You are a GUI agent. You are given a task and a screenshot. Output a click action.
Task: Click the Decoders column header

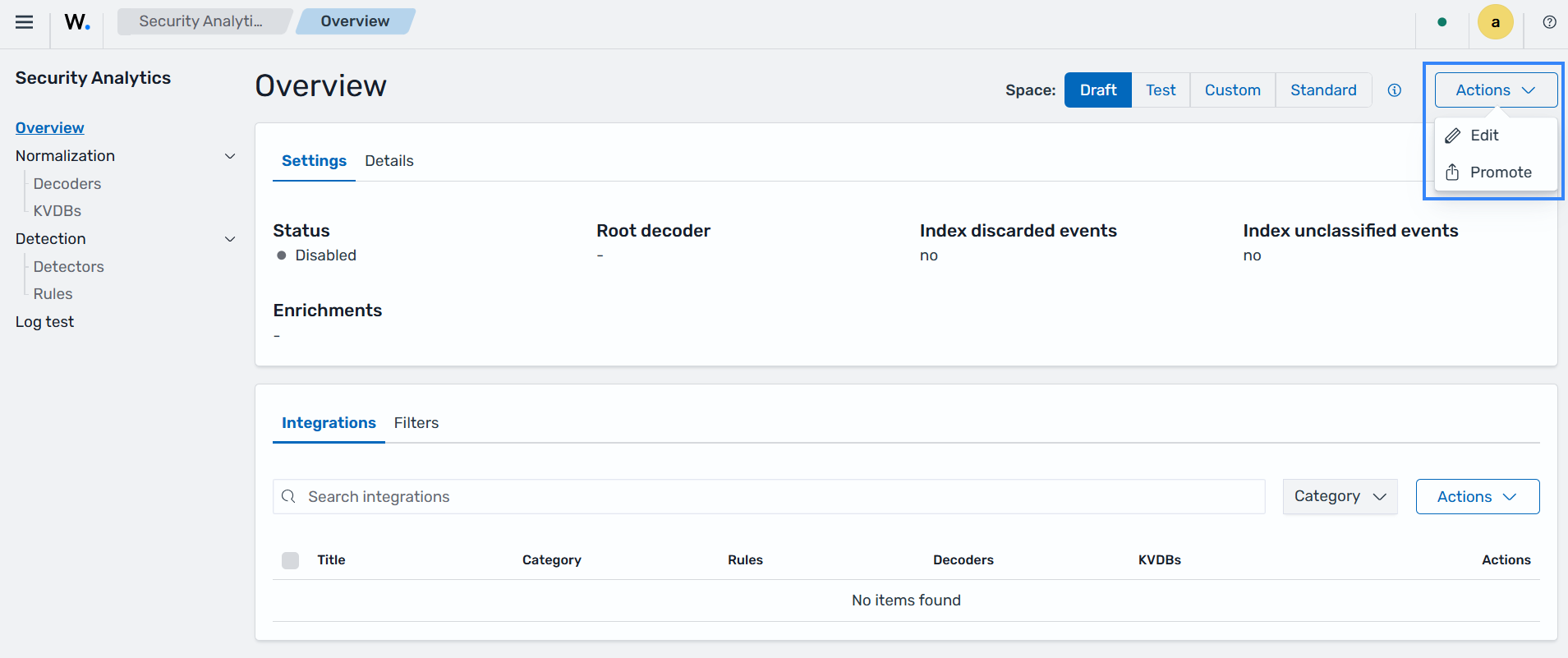pos(963,560)
